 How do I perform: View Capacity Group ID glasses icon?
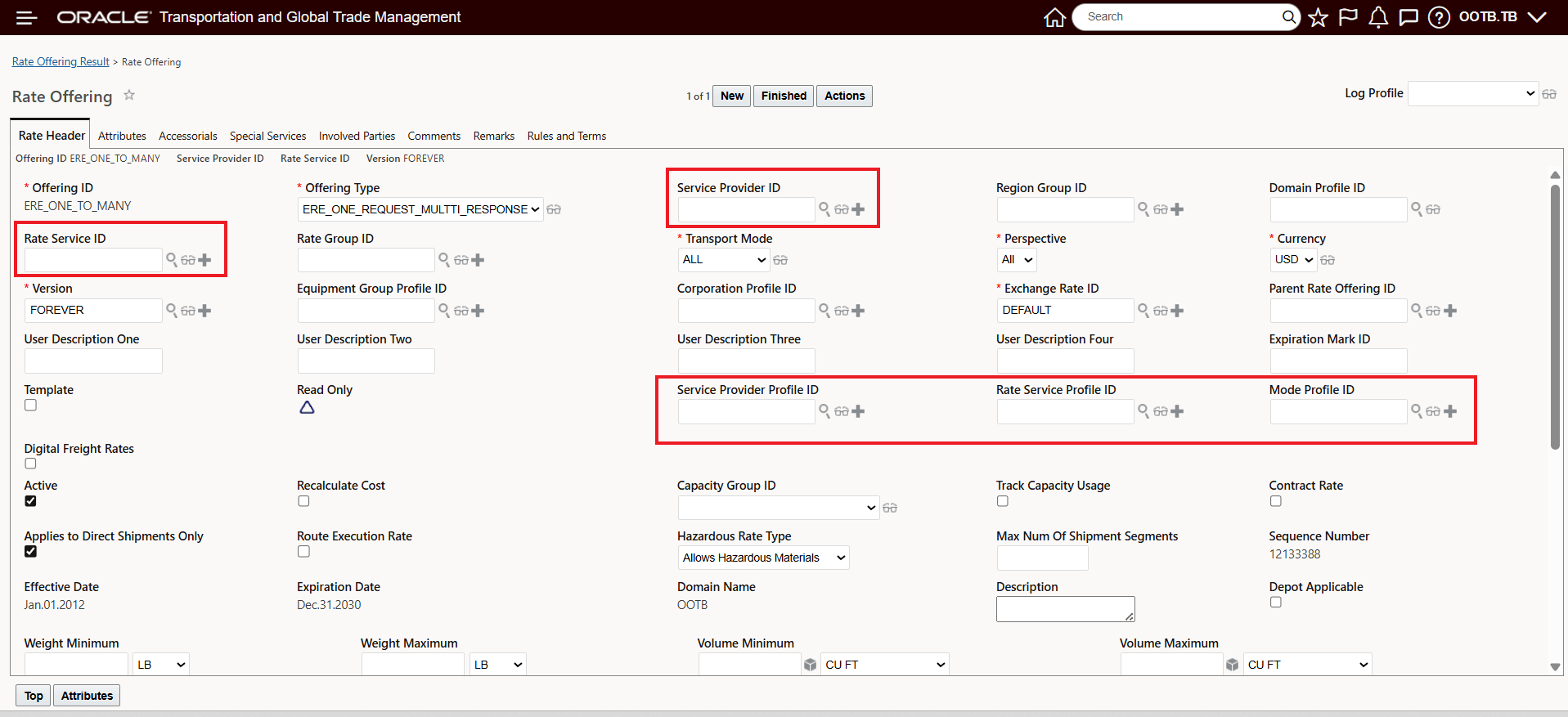(x=890, y=508)
